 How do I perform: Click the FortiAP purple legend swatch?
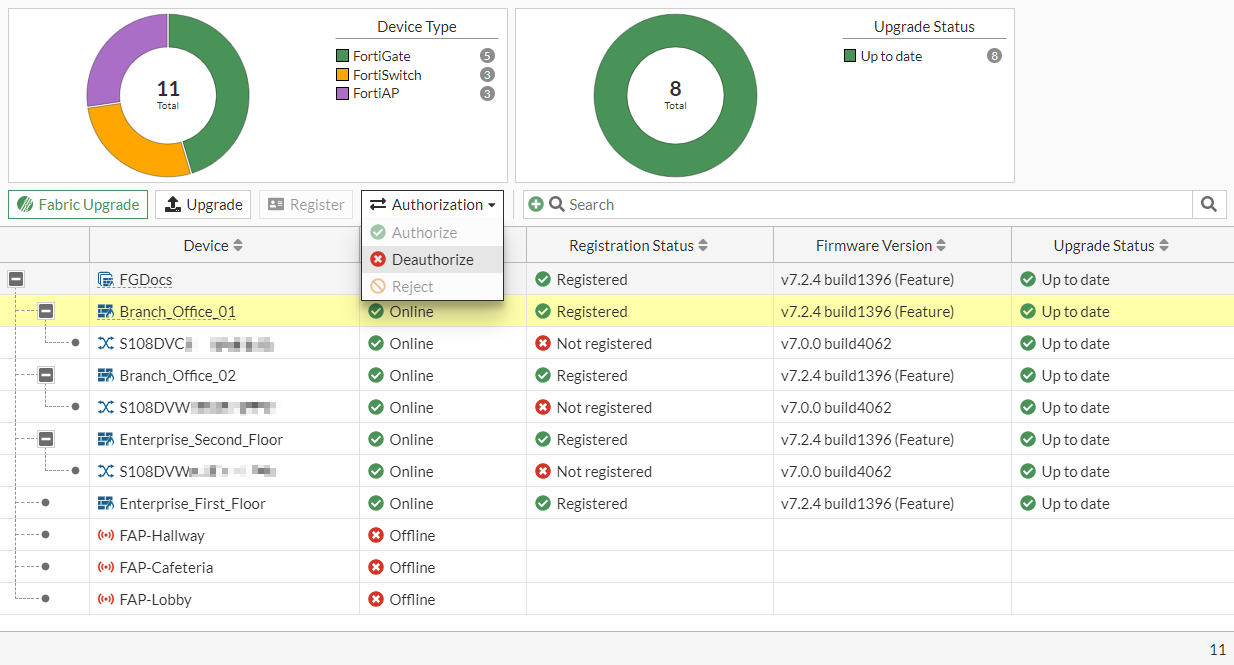pos(343,94)
